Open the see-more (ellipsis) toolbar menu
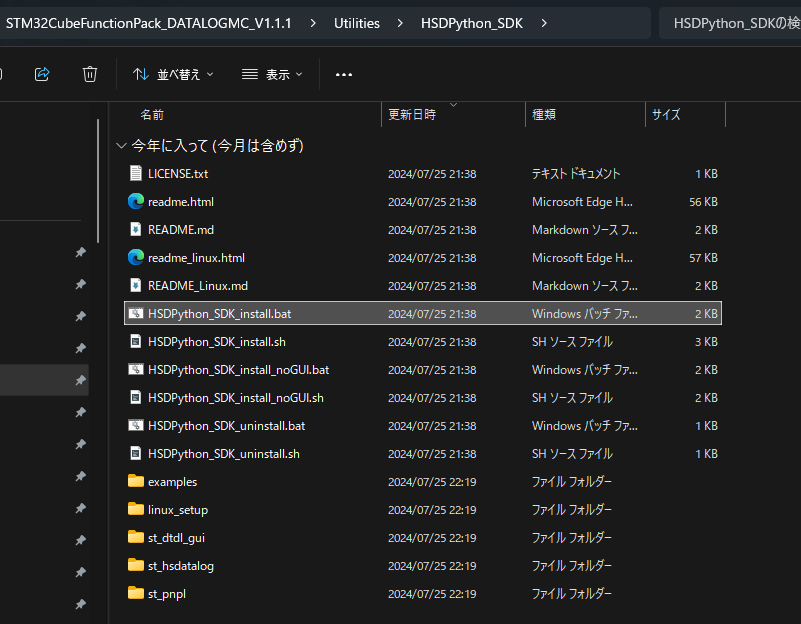Screen dimensions: 801x624 [344, 73]
